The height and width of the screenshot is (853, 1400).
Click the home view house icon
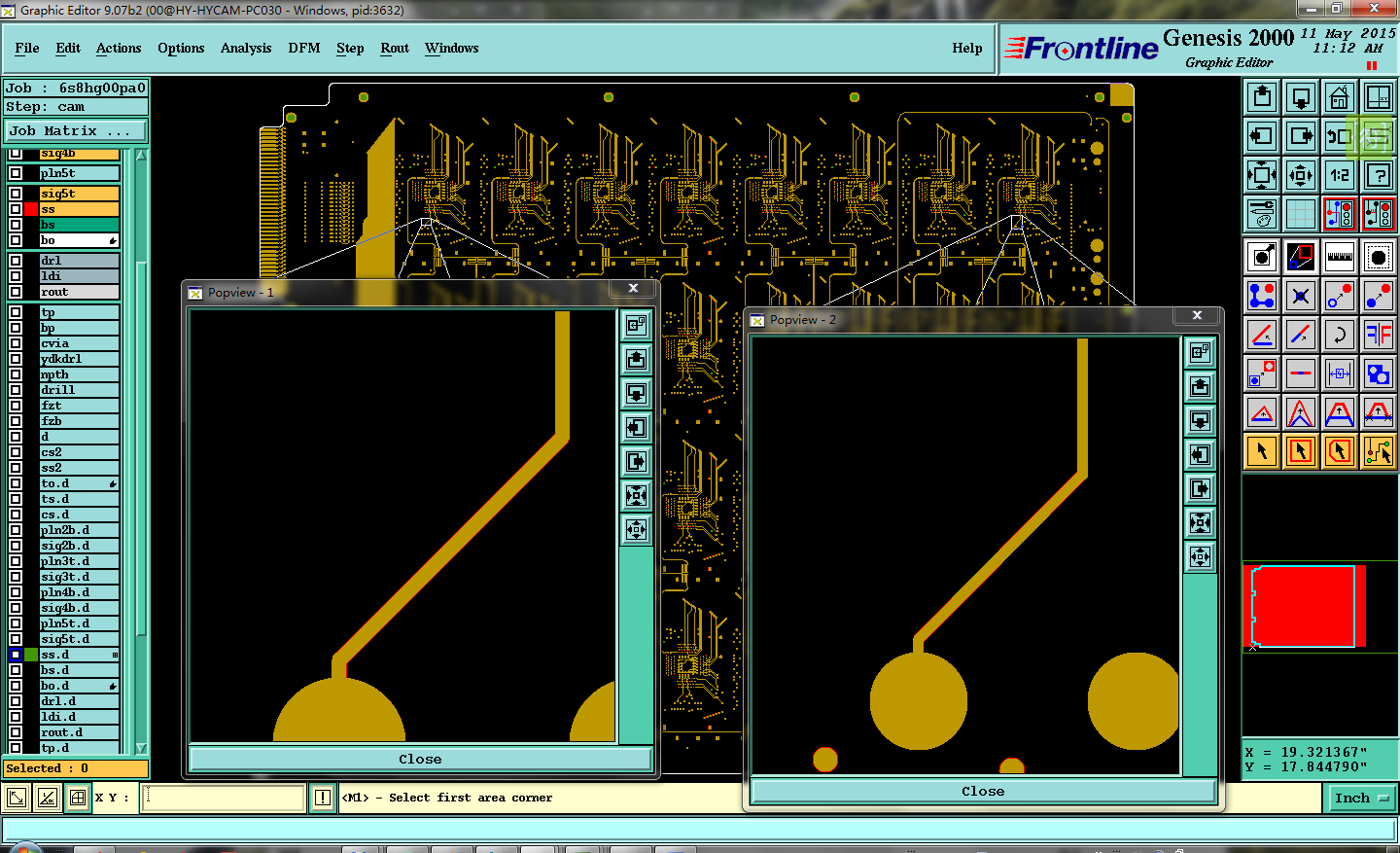[1340, 97]
